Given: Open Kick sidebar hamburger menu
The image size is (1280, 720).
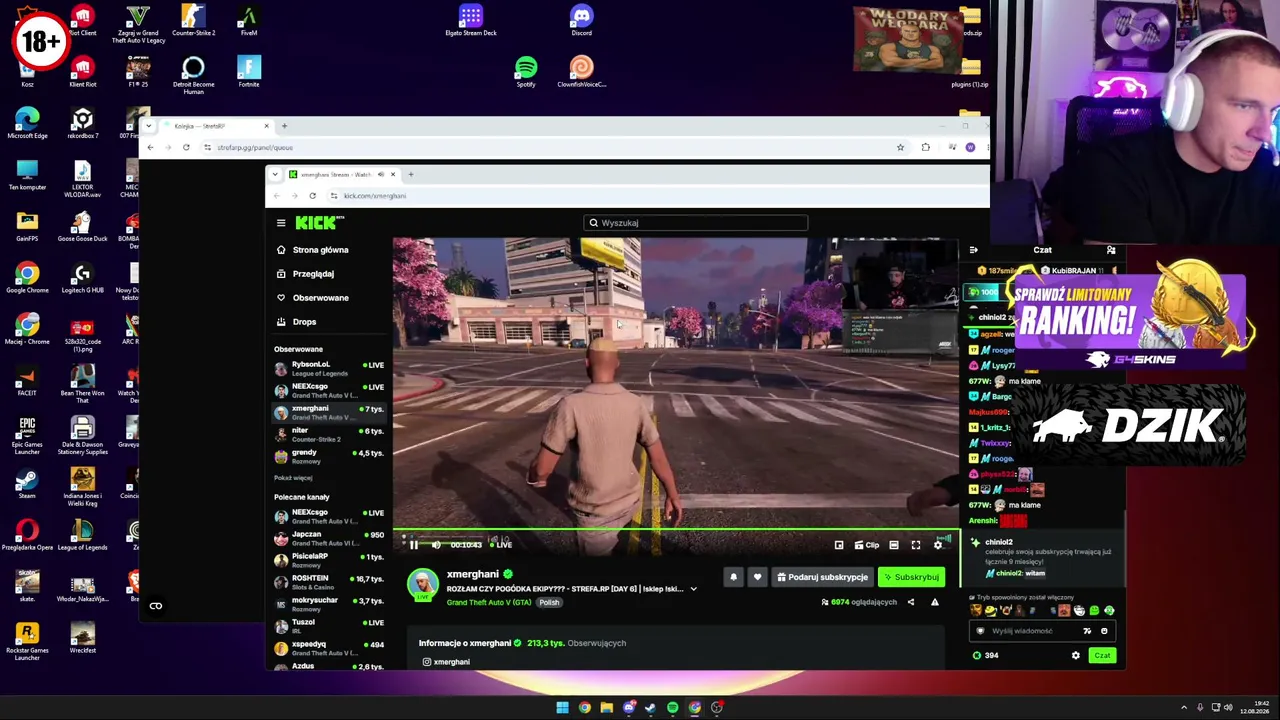Looking at the screenshot, I should tap(281, 223).
